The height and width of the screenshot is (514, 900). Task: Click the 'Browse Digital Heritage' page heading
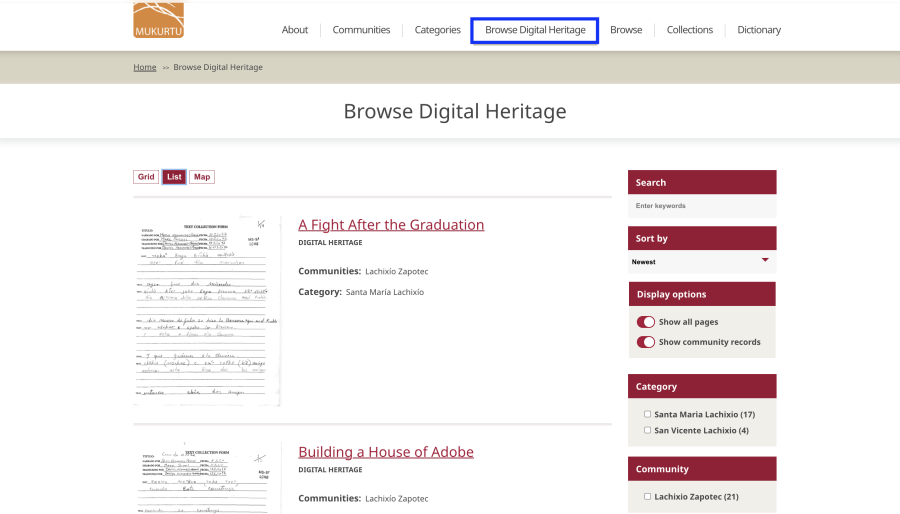(x=455, y=111)
